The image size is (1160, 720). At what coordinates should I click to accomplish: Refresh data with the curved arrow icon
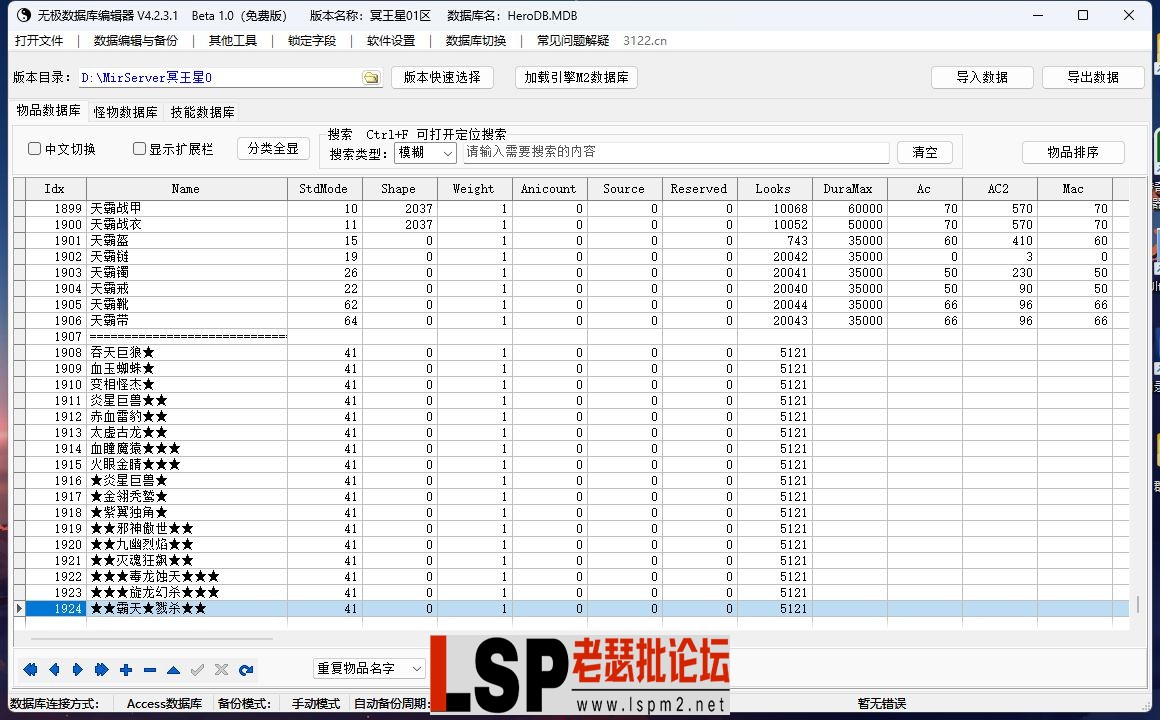246,670
